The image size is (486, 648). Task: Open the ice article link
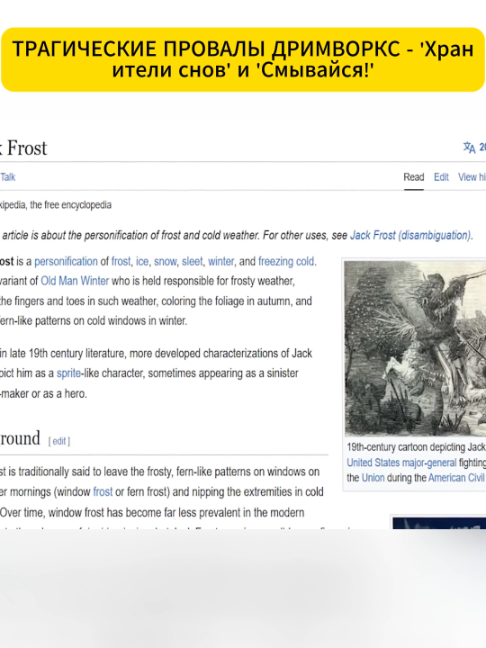pos(142,262)
